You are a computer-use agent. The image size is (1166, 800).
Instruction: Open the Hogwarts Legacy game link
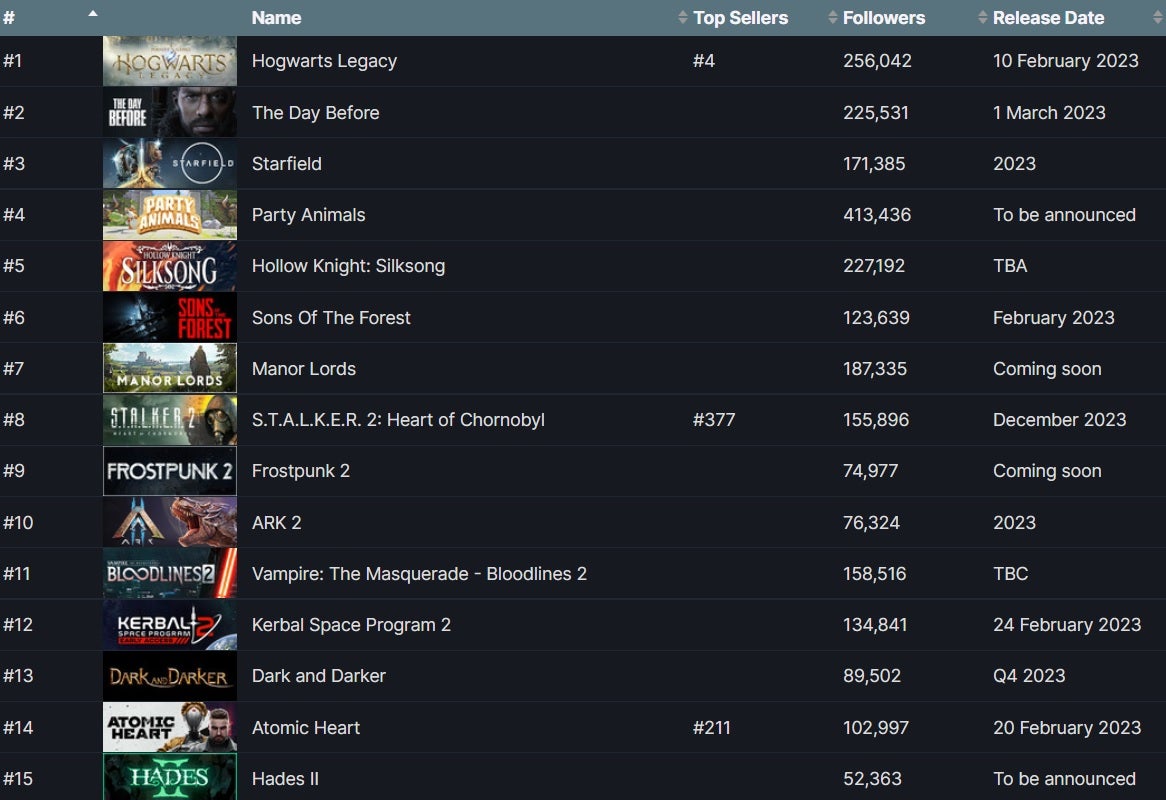[324, 61]
